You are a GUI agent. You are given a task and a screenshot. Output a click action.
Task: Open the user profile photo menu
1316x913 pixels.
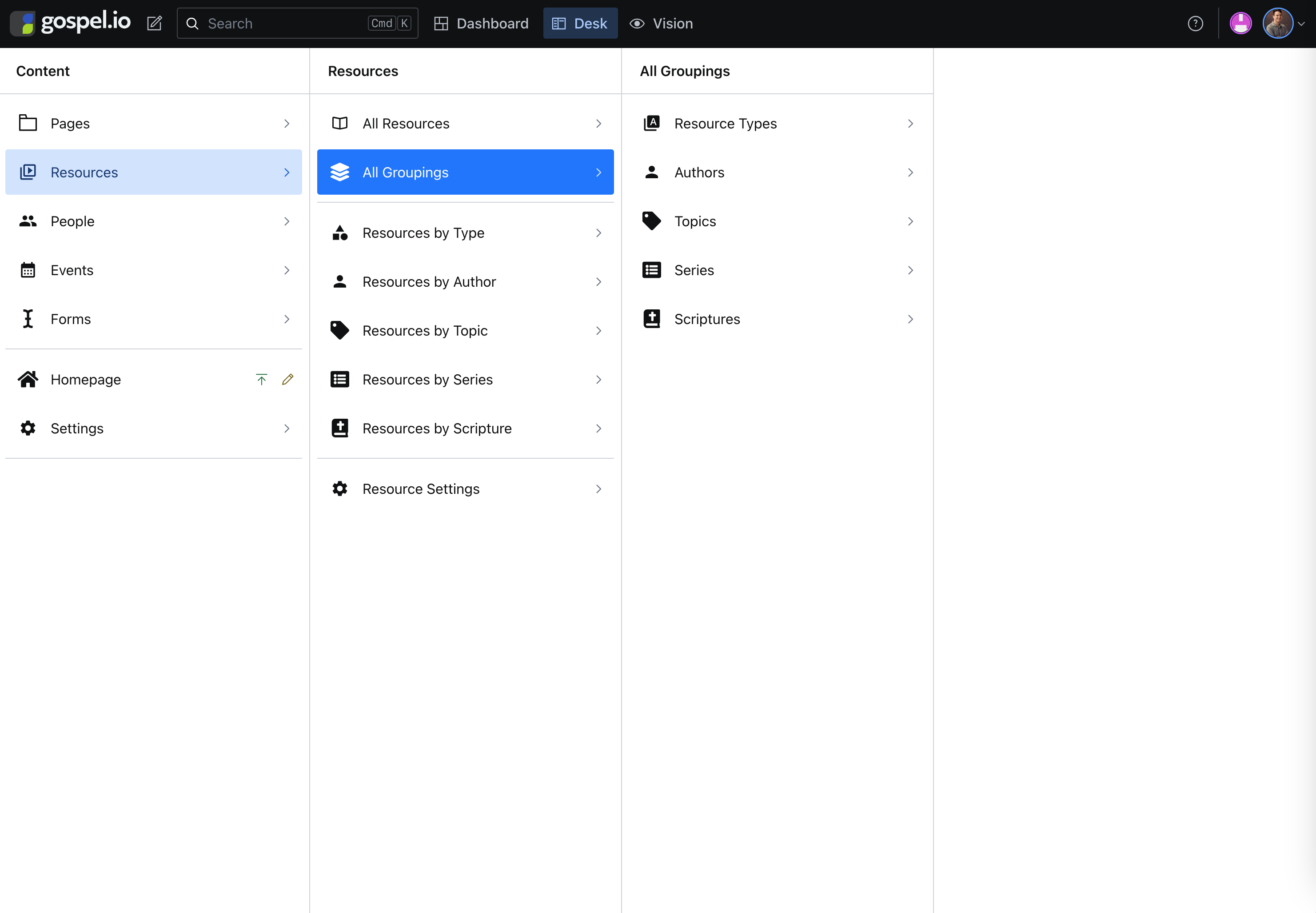click(1278, 24)
